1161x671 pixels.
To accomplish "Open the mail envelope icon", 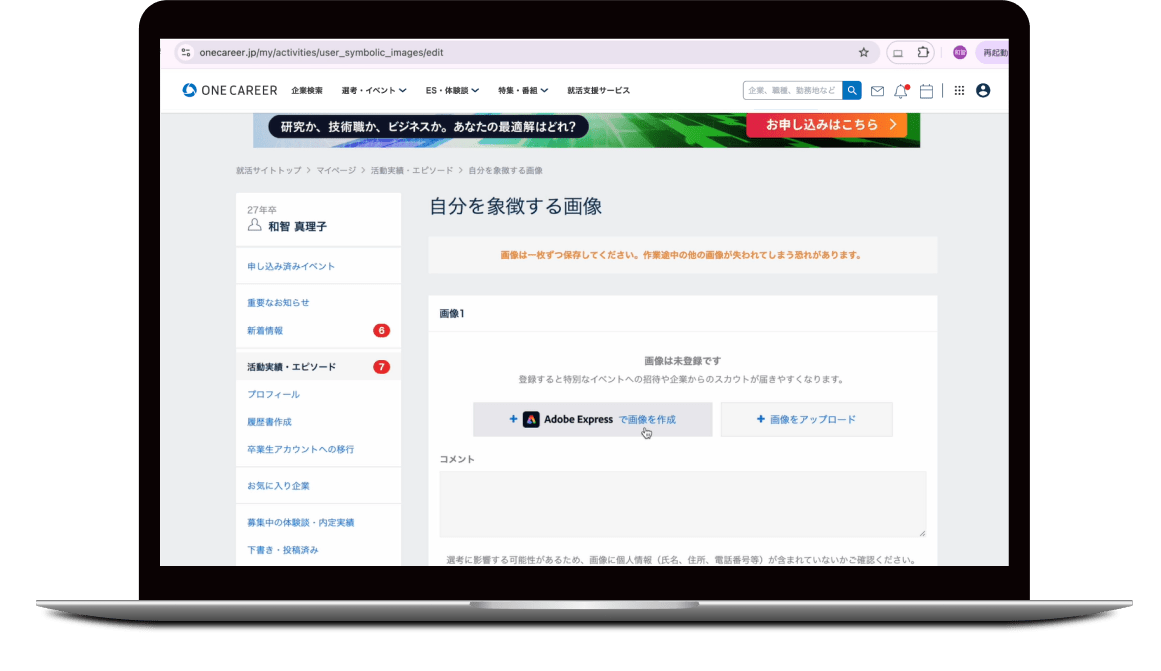I will click(x=877, y=91).
